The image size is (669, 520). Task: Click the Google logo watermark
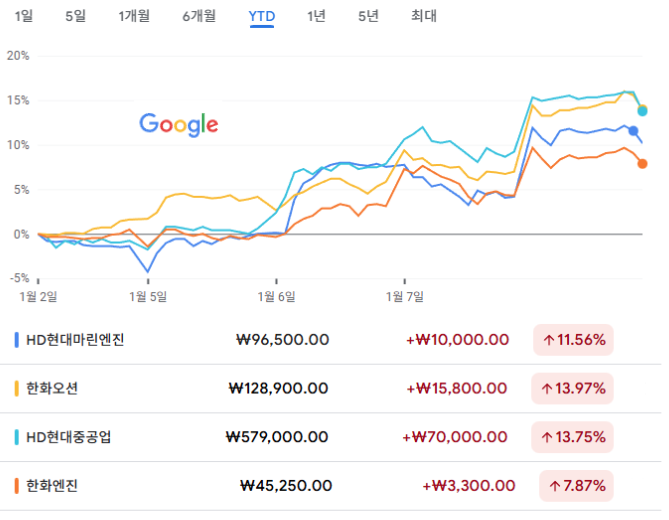(179, 124)
